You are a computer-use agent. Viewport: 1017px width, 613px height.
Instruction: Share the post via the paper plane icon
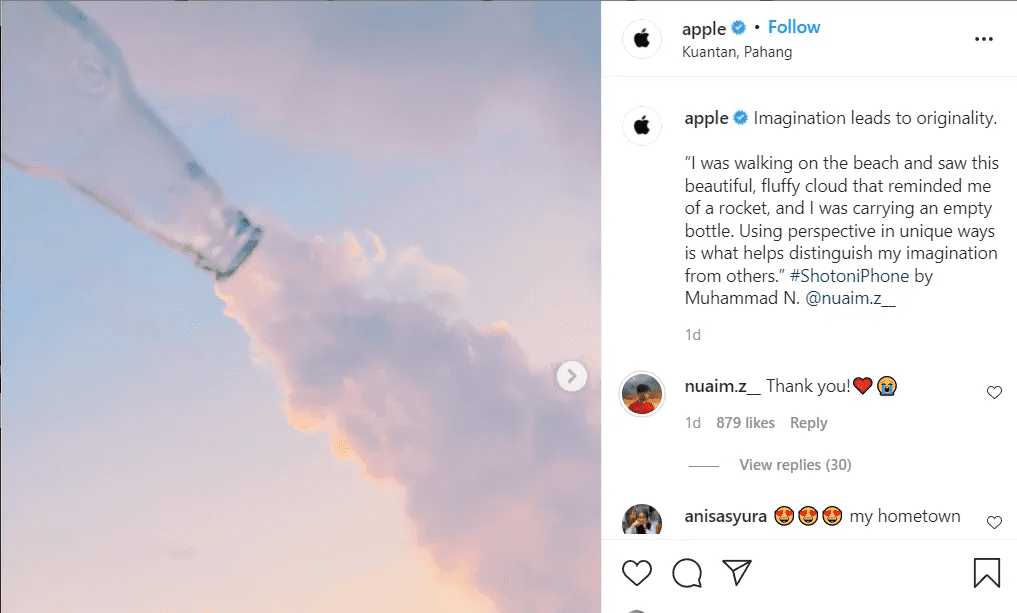tap(737, 572)
